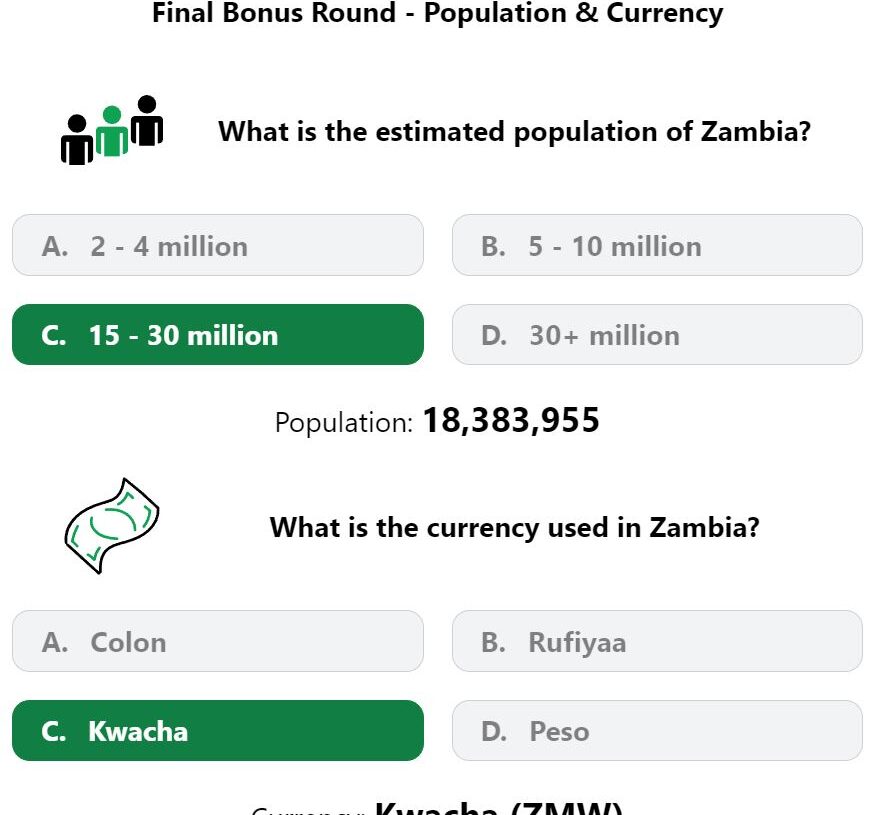The height and width of the screenshot is (815, 876).
Task: Select answer A. 2 - 4 million
Action: [x=218, y=245]
